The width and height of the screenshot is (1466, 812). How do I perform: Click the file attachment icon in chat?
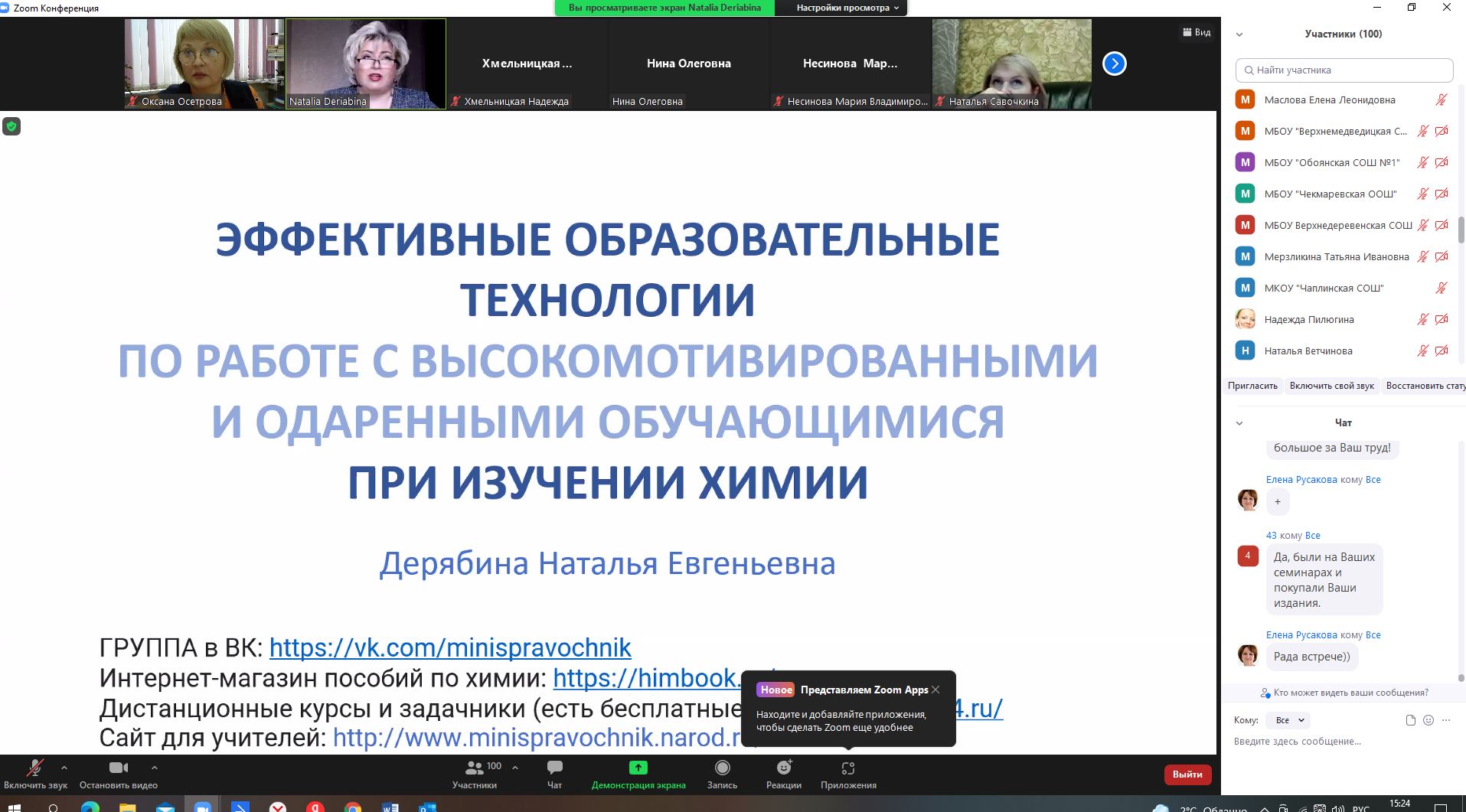pos(1410,720)
